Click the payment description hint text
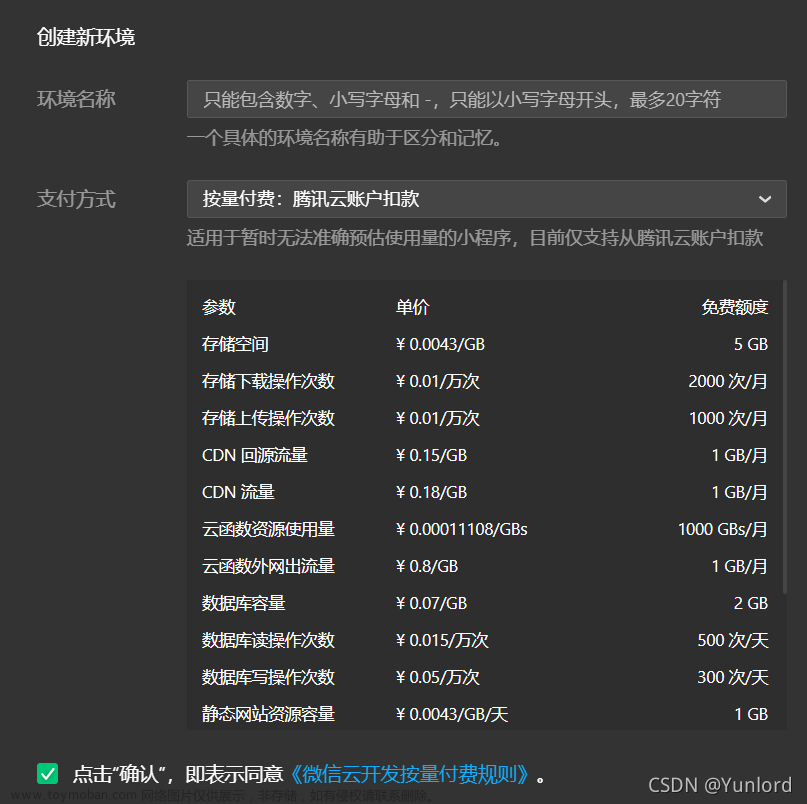 point(475,238)
